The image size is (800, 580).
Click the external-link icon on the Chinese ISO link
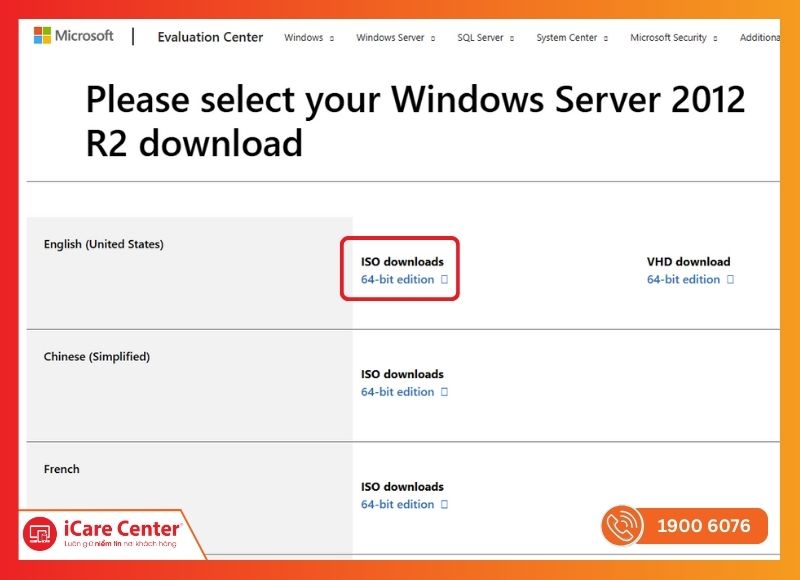pyautogui.click(x=444, y=392)
